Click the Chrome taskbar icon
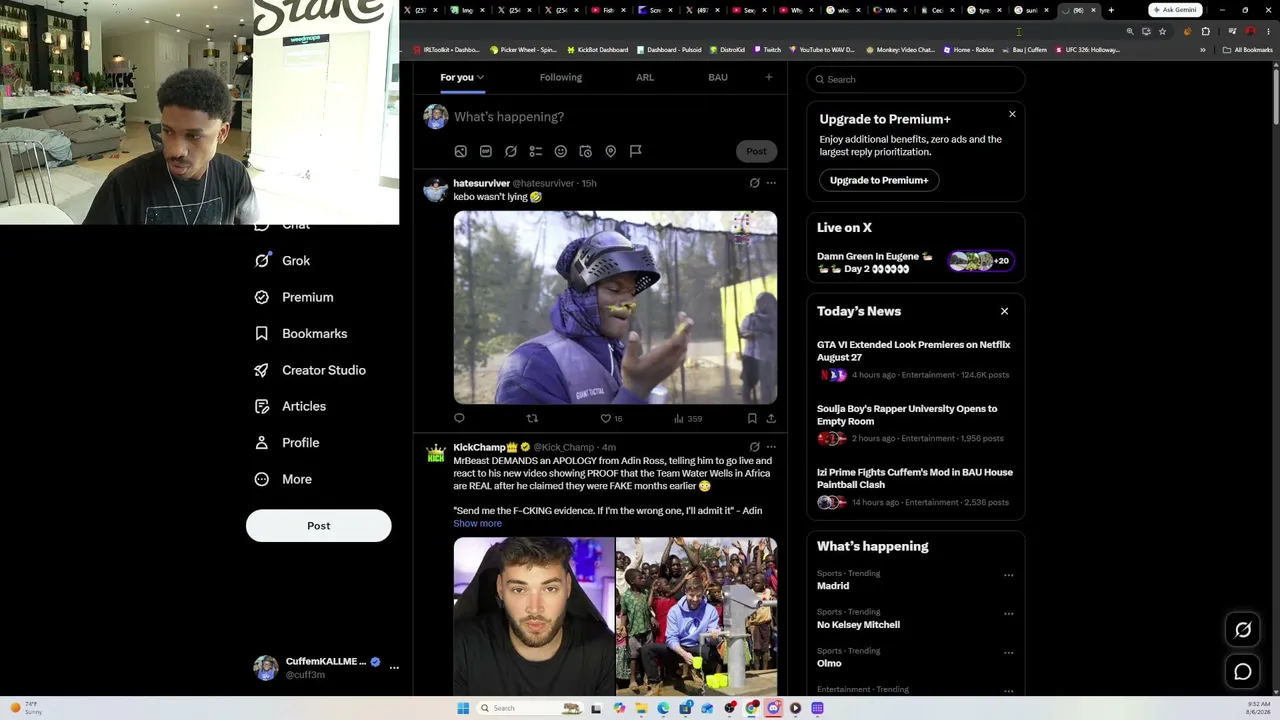Screen dimensions: 1280x720 click(751, 708)
